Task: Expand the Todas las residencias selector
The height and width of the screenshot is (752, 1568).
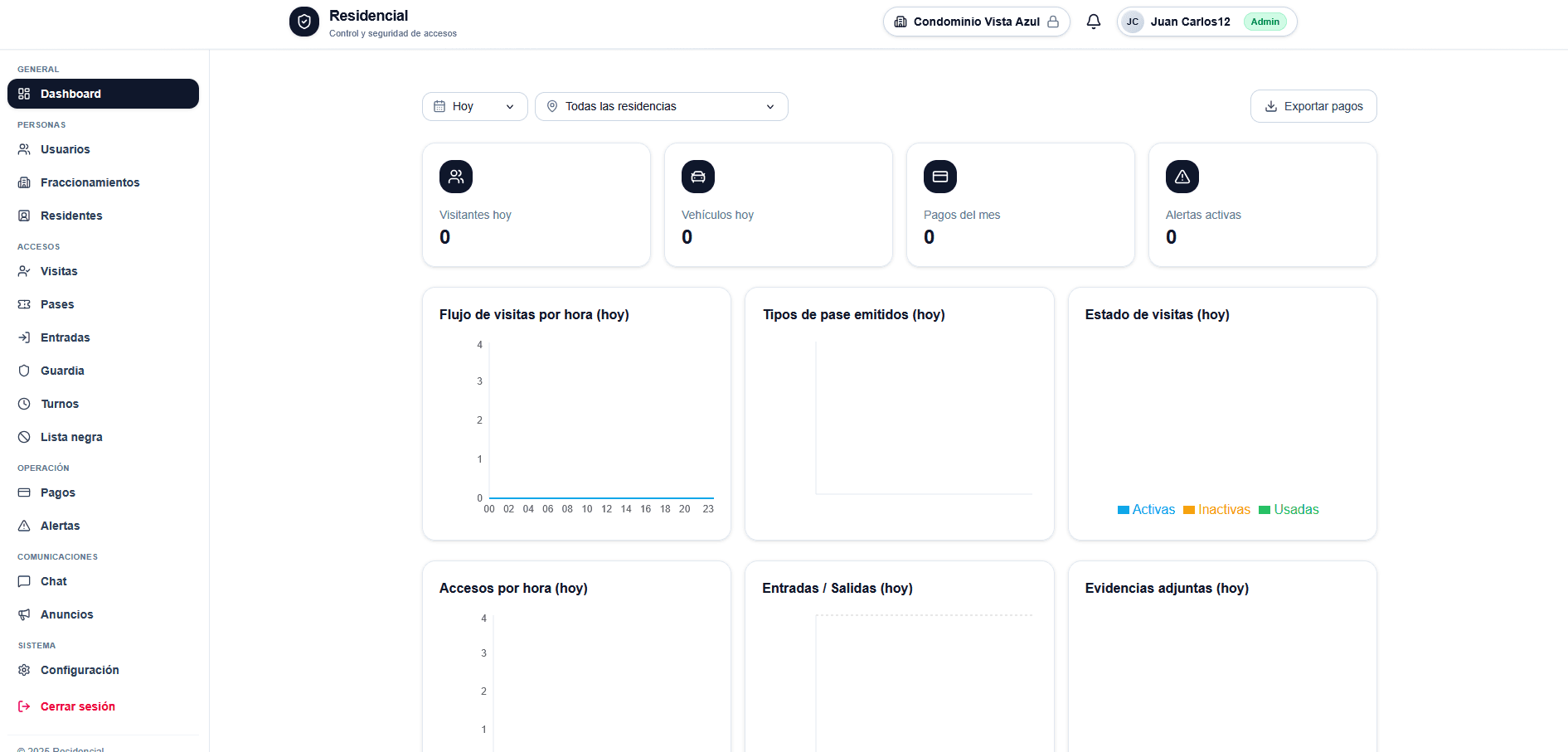Action: (661, 106)
